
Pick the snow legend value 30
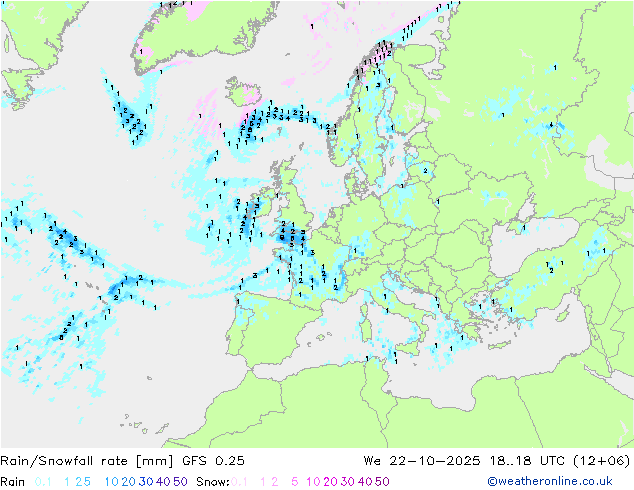(348, 482)
